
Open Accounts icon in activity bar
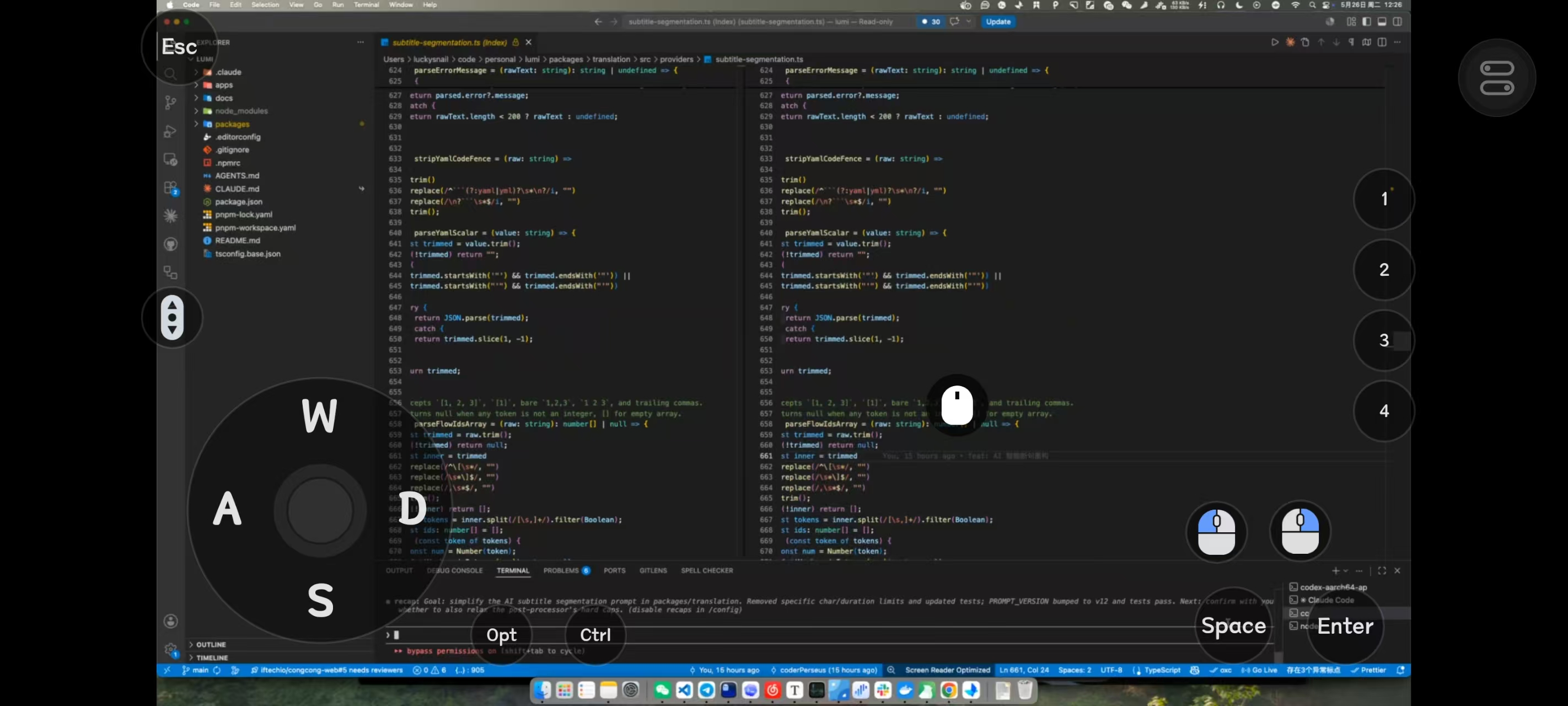170,621
